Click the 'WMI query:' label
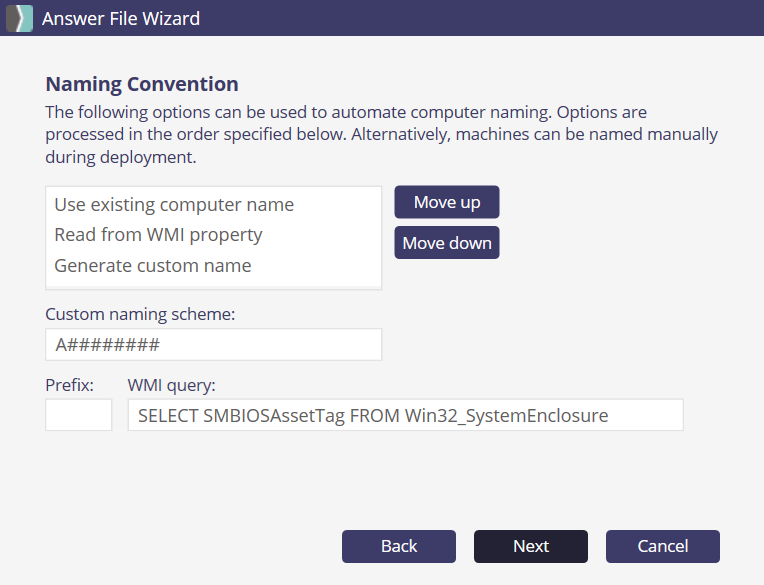This screenshot has width=764, height=585. pyautogui.click(x=172, y=384)
